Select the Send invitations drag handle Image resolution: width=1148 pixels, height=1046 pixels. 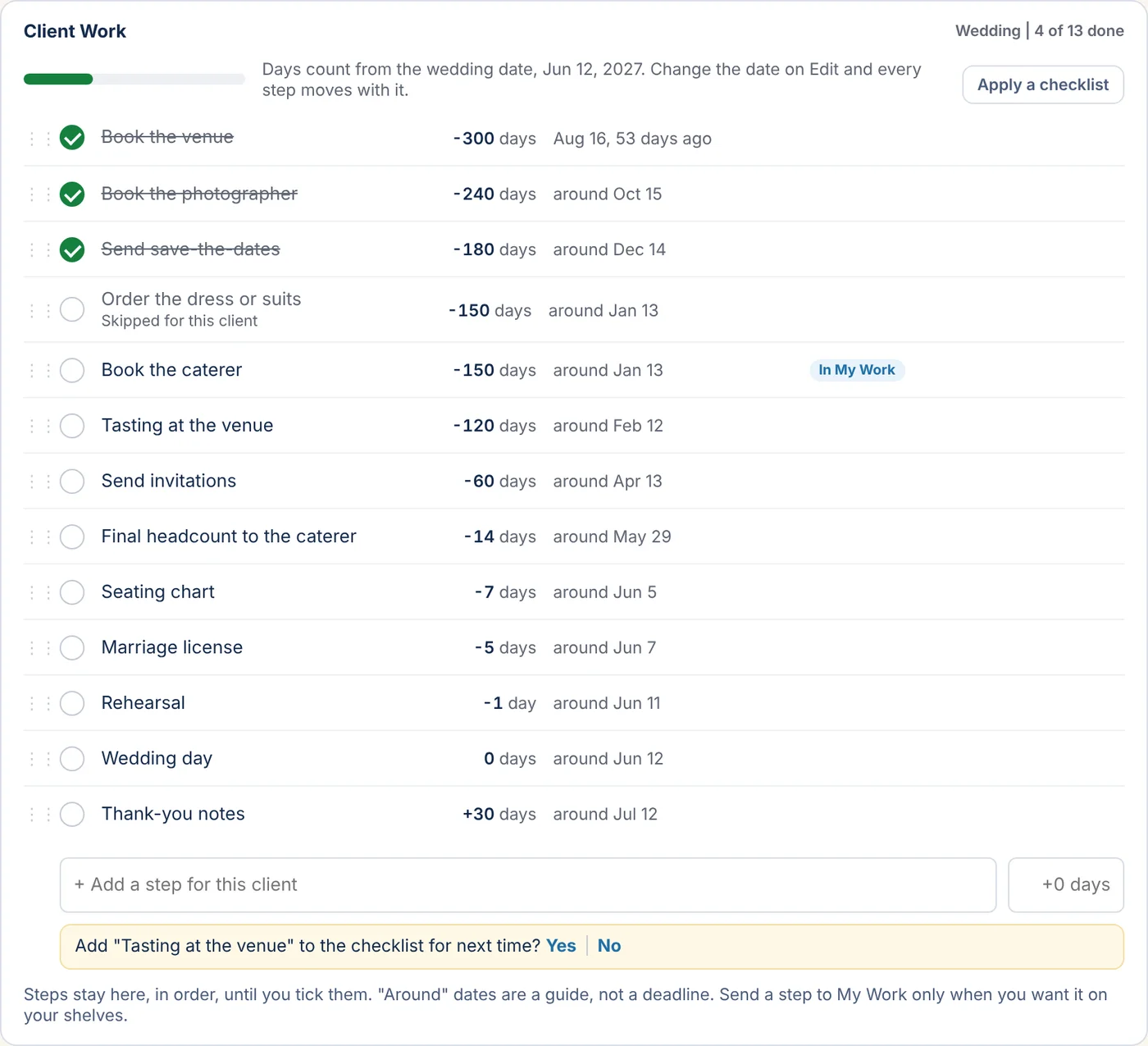pyautogui.click(x=40, y=482)
